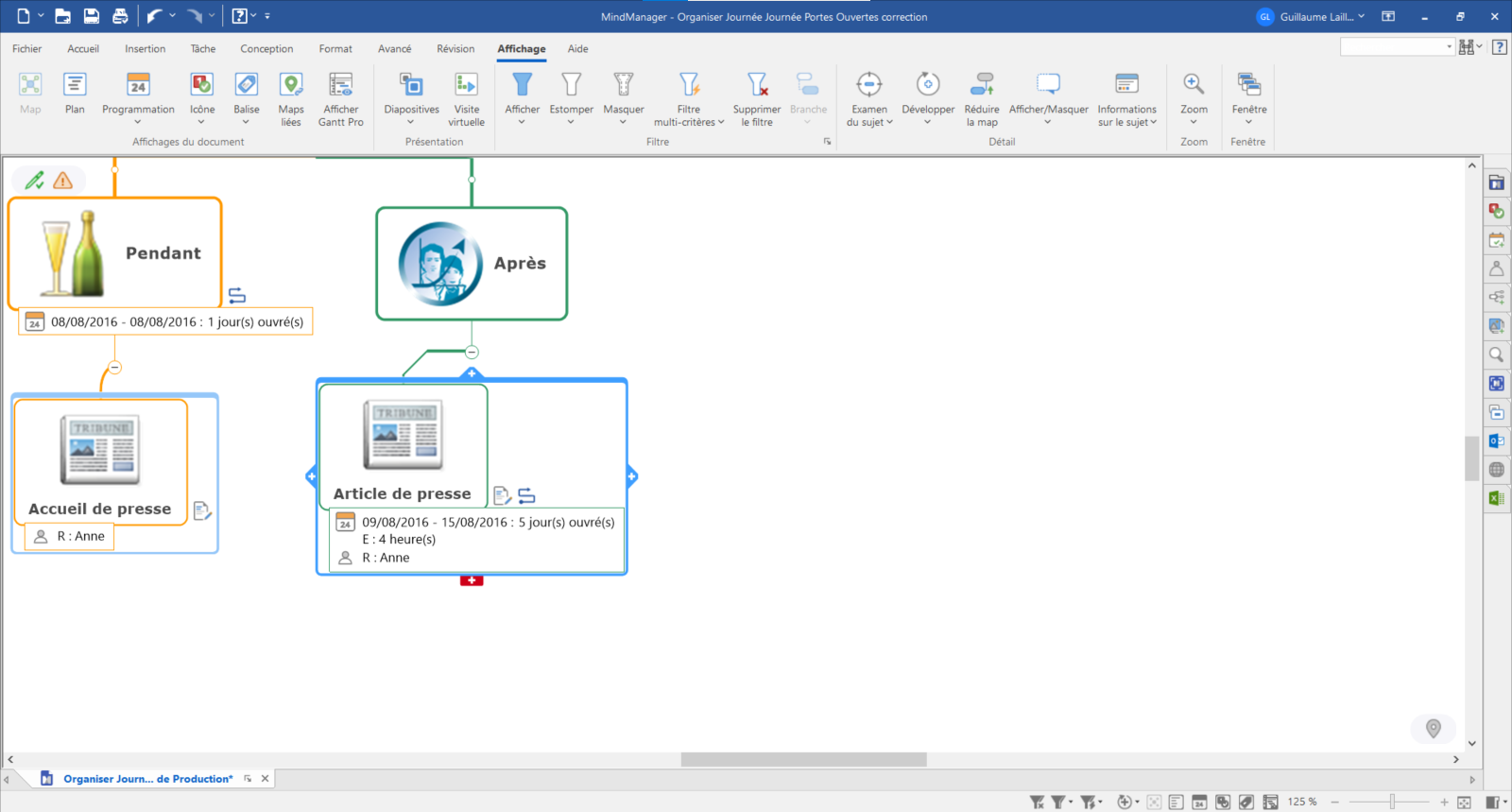
Task: Click the Visite virtuelle icon
Action: pyautogui.click(x=466, y=85)
